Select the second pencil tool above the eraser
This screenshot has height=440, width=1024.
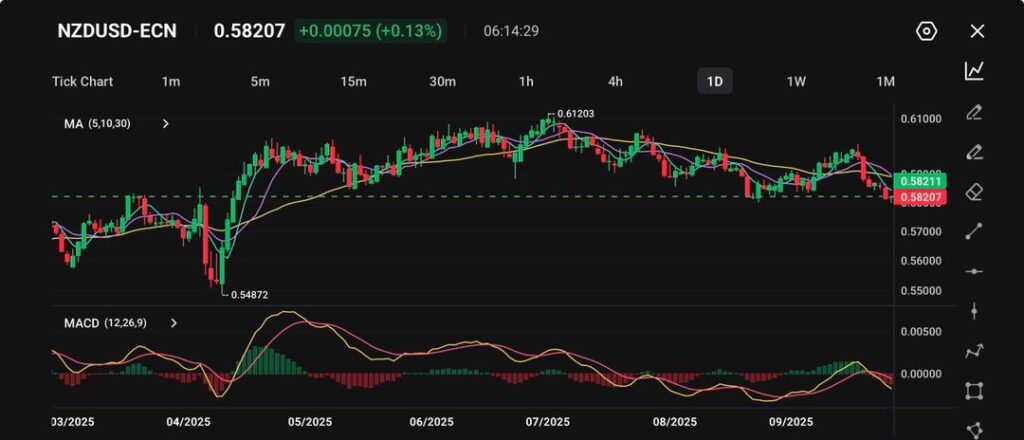coord(975,152)
